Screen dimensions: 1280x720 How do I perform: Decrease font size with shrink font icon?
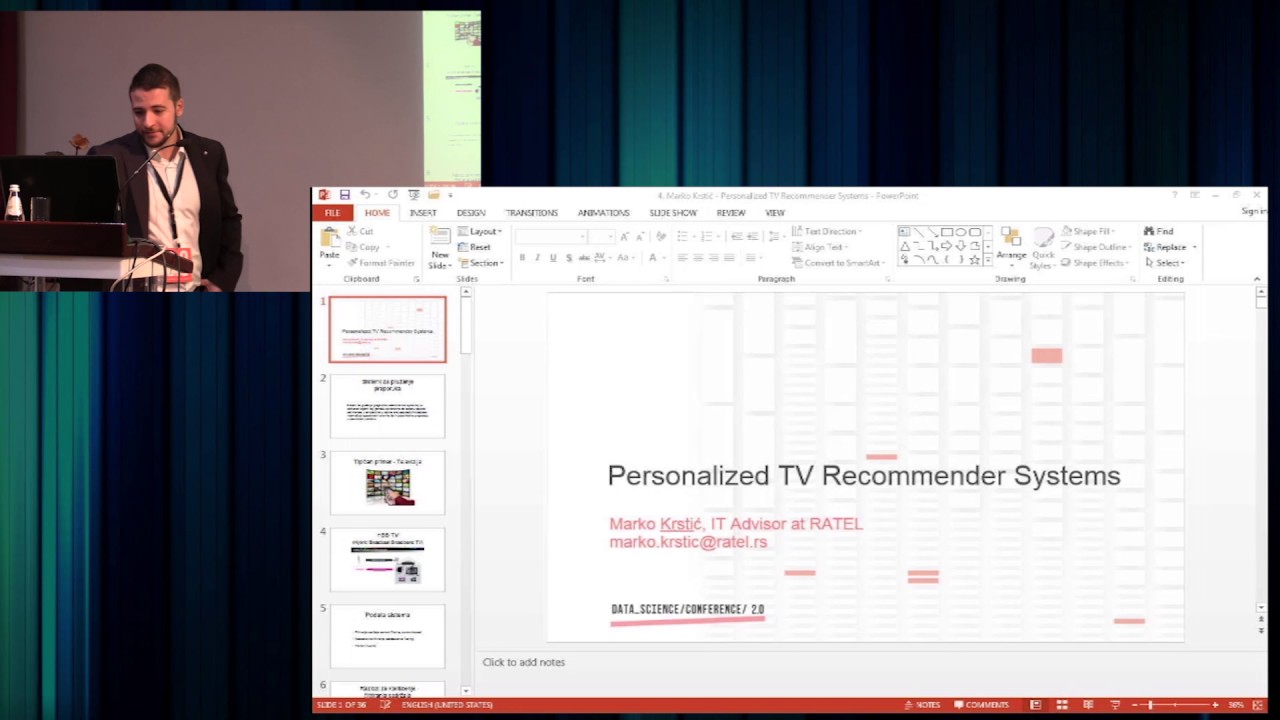(x=640, y=237)
